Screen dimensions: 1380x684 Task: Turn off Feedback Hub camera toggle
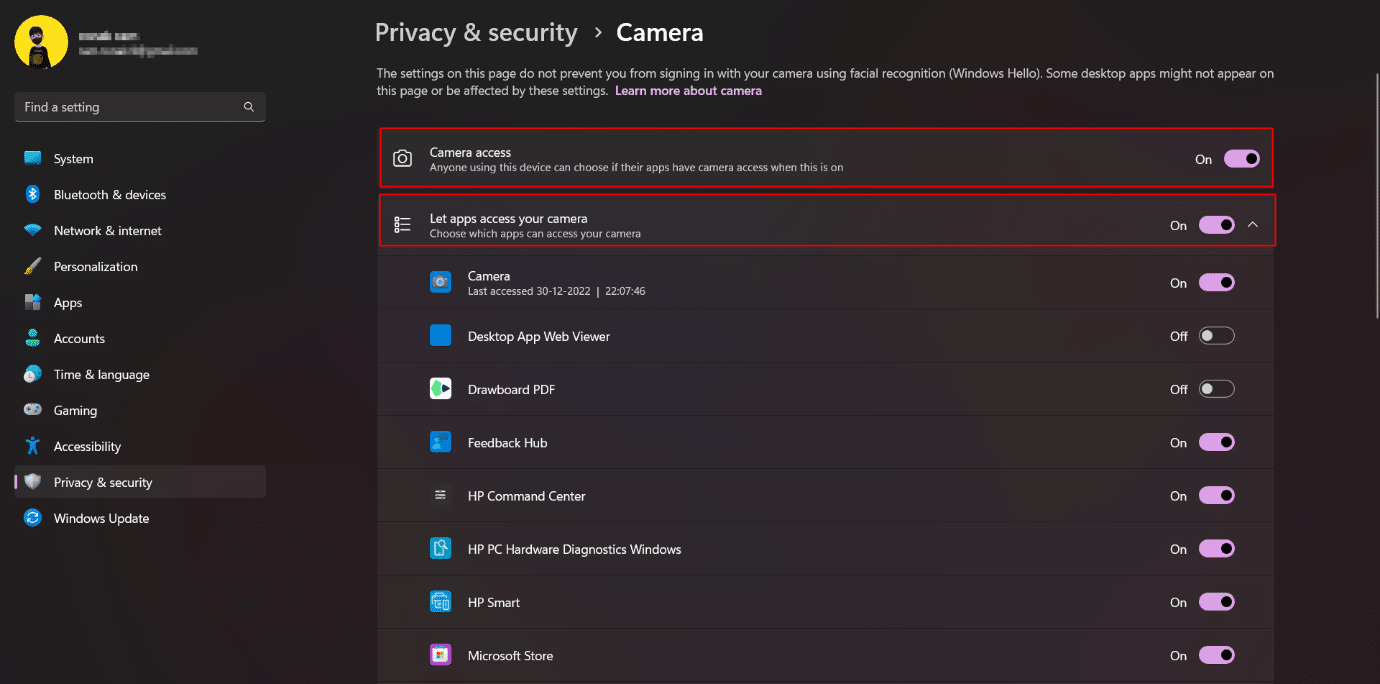1217,442
